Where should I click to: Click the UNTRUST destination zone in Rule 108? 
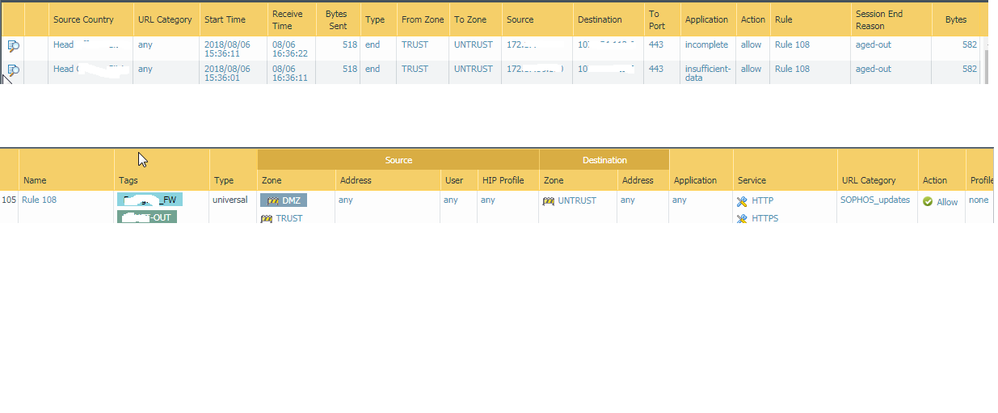(x=577, y=201)
